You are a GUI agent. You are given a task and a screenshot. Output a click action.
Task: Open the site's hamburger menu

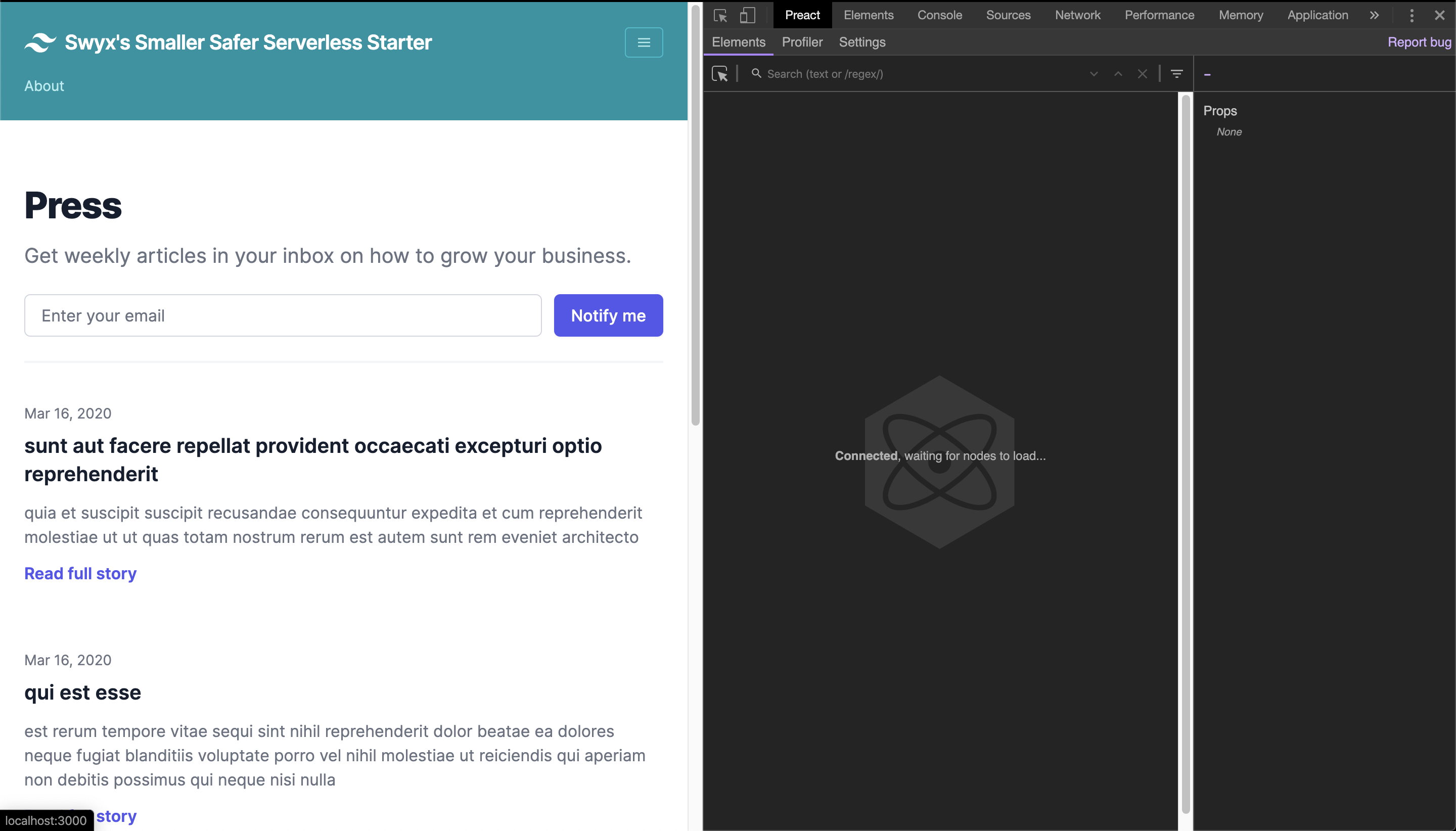643,42
